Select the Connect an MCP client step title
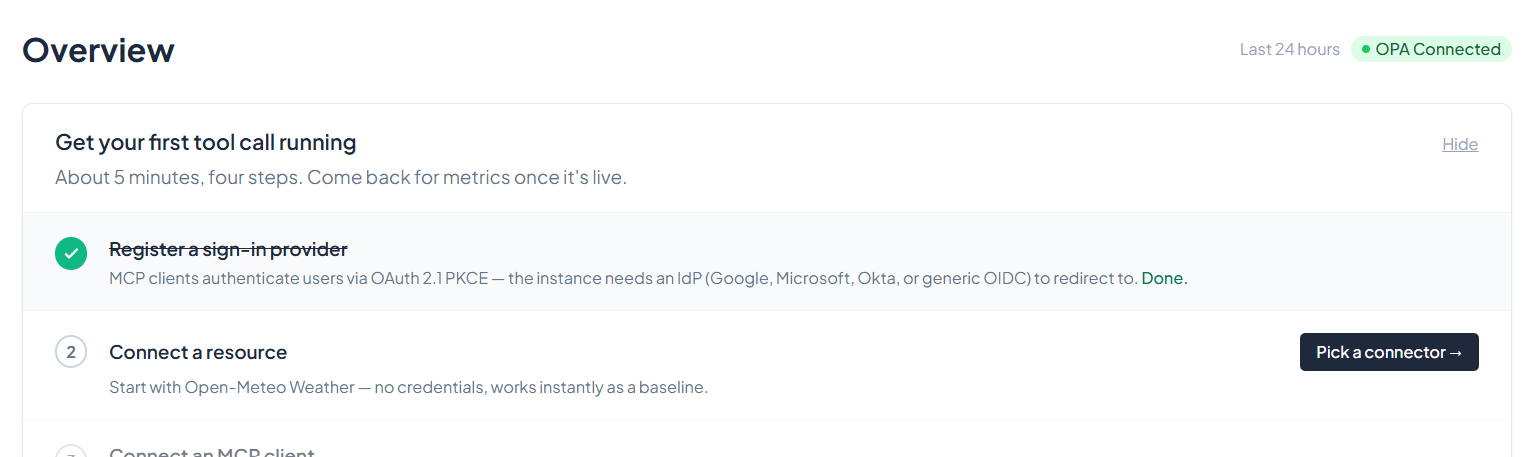 (212, 452)
